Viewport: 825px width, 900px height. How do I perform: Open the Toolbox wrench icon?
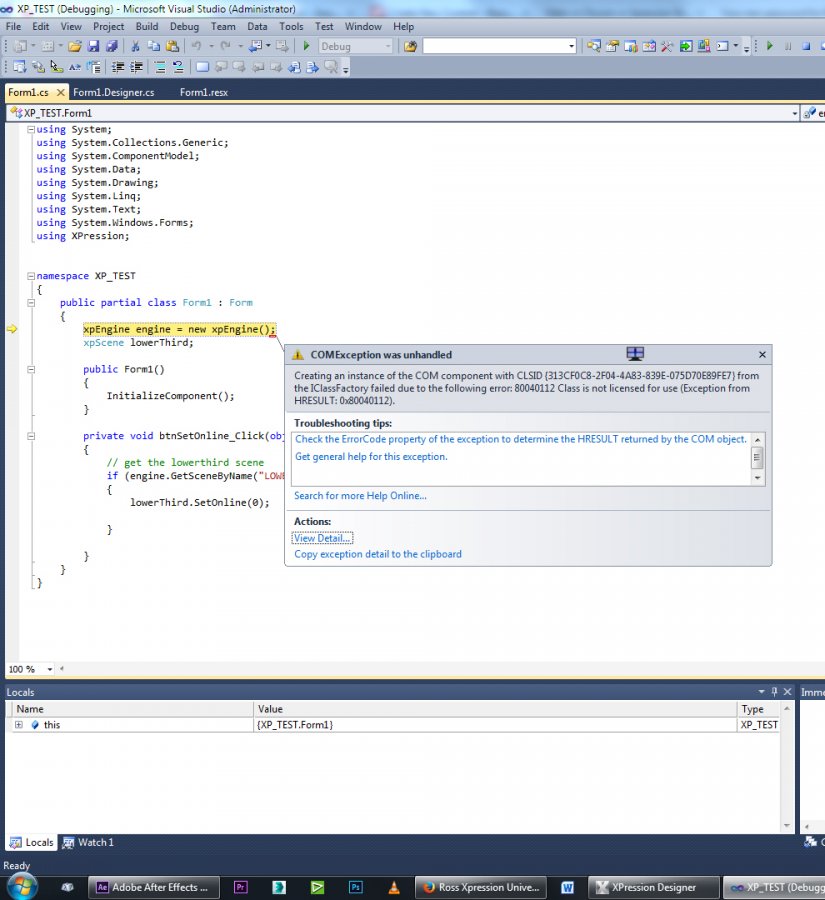click(x=667, y=46)
